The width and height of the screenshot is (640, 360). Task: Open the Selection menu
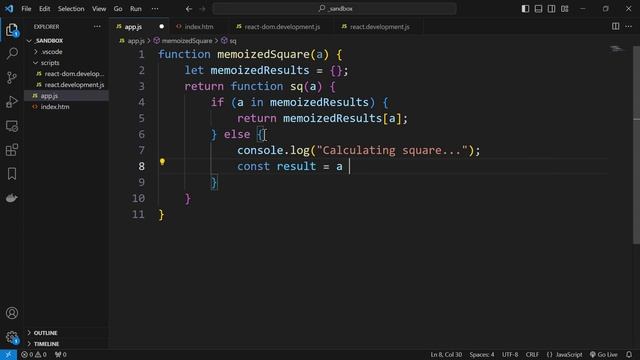(71, 9)
